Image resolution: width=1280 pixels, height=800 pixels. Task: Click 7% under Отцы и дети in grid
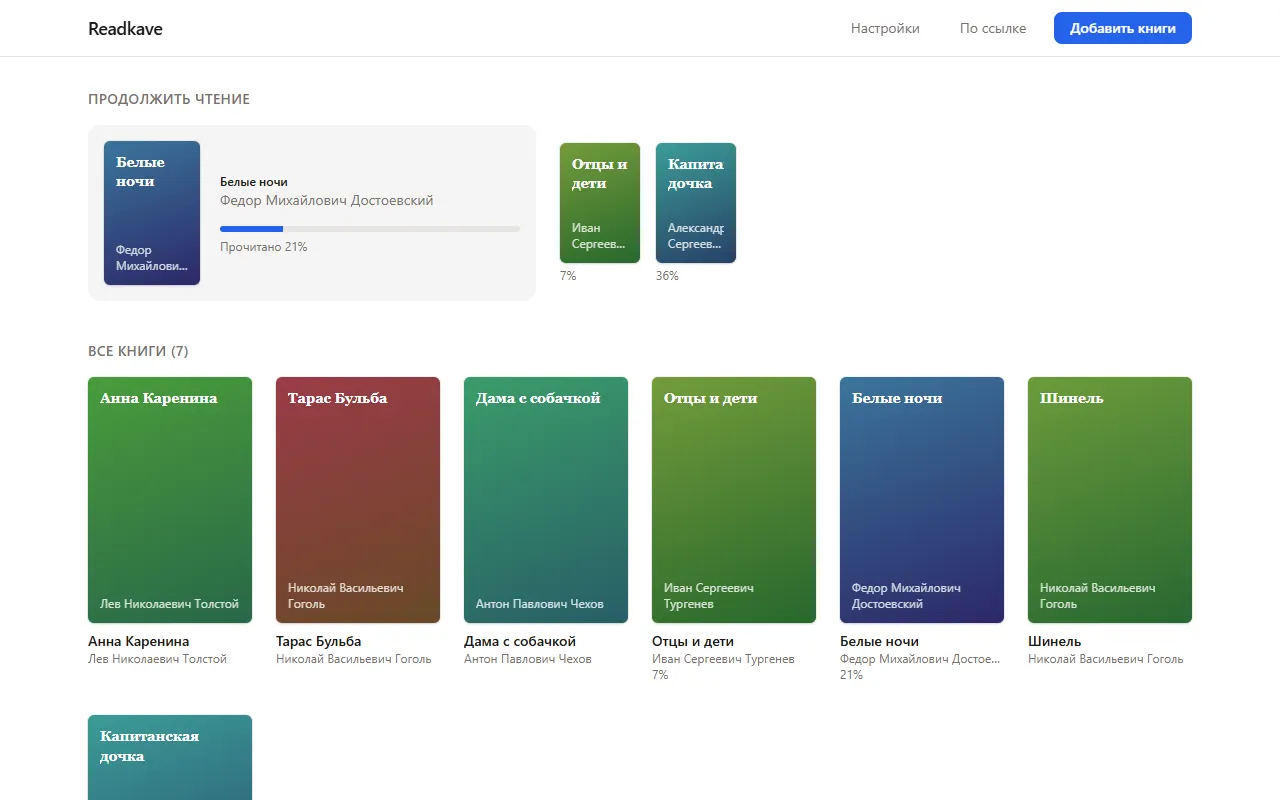pyautogui.click(x=660, y=675)
